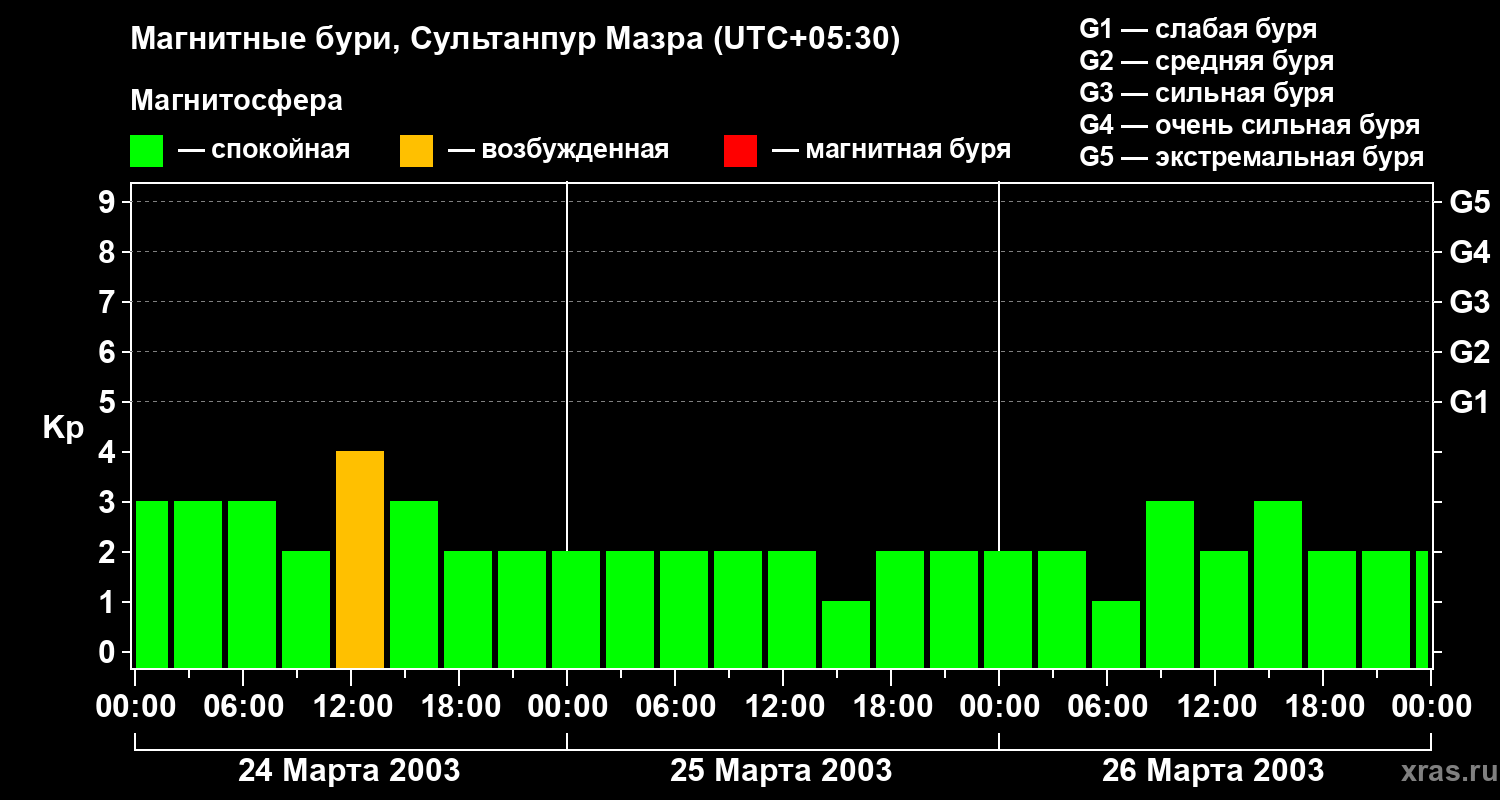Click the Kp 1 bar on 25 Марта

(846, 634)
